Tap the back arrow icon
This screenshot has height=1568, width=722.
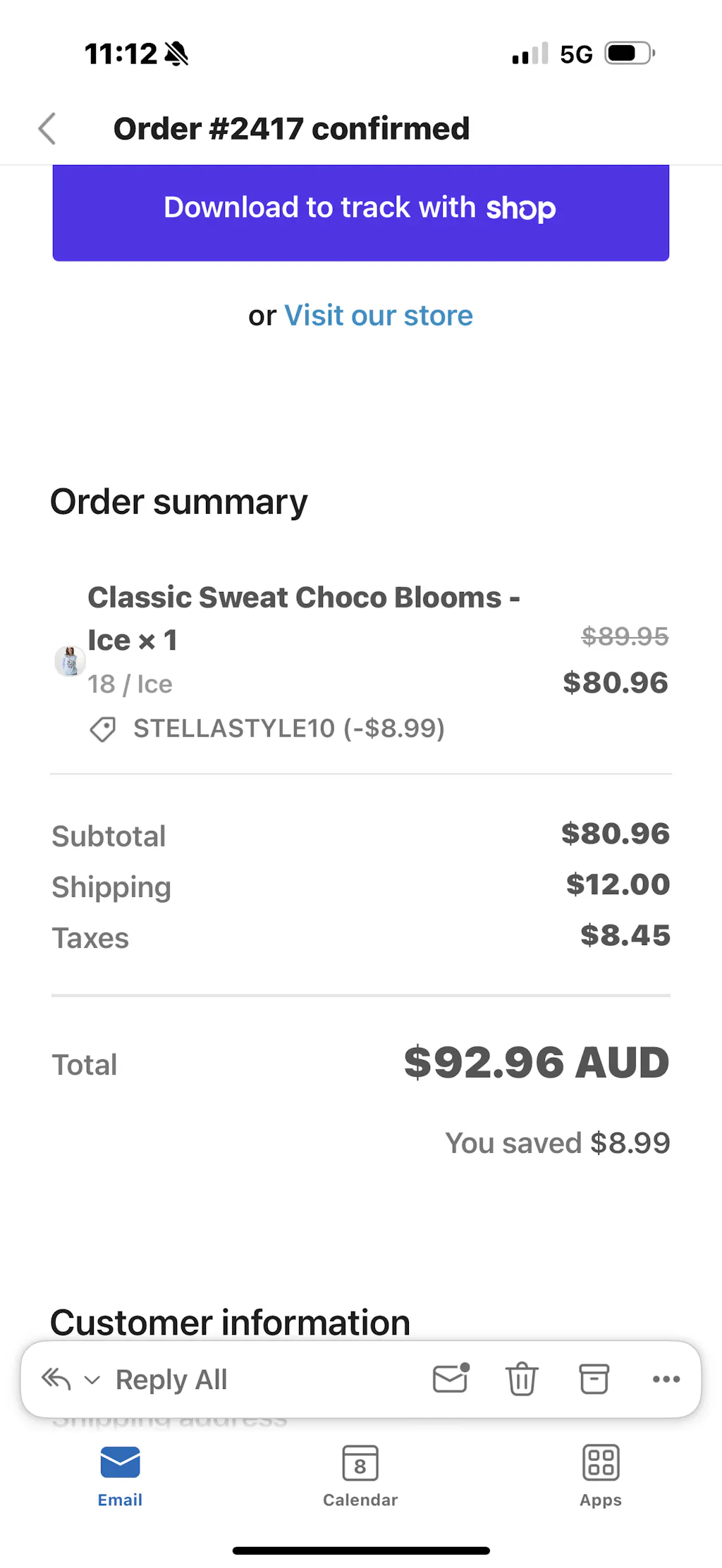click(47, 129)
